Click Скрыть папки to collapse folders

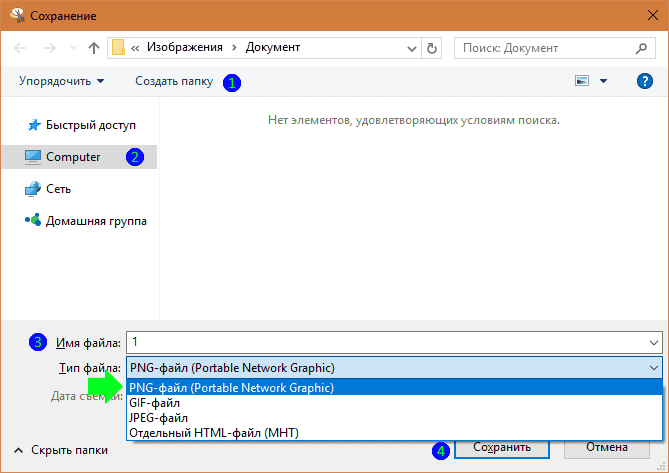pos(61,450)
